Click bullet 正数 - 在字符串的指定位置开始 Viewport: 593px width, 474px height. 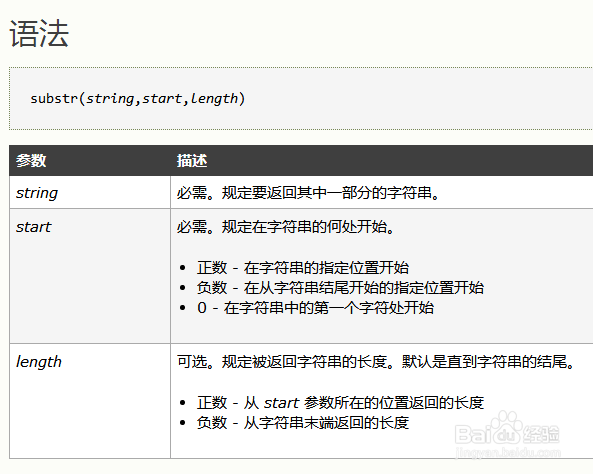pos(303,268)
